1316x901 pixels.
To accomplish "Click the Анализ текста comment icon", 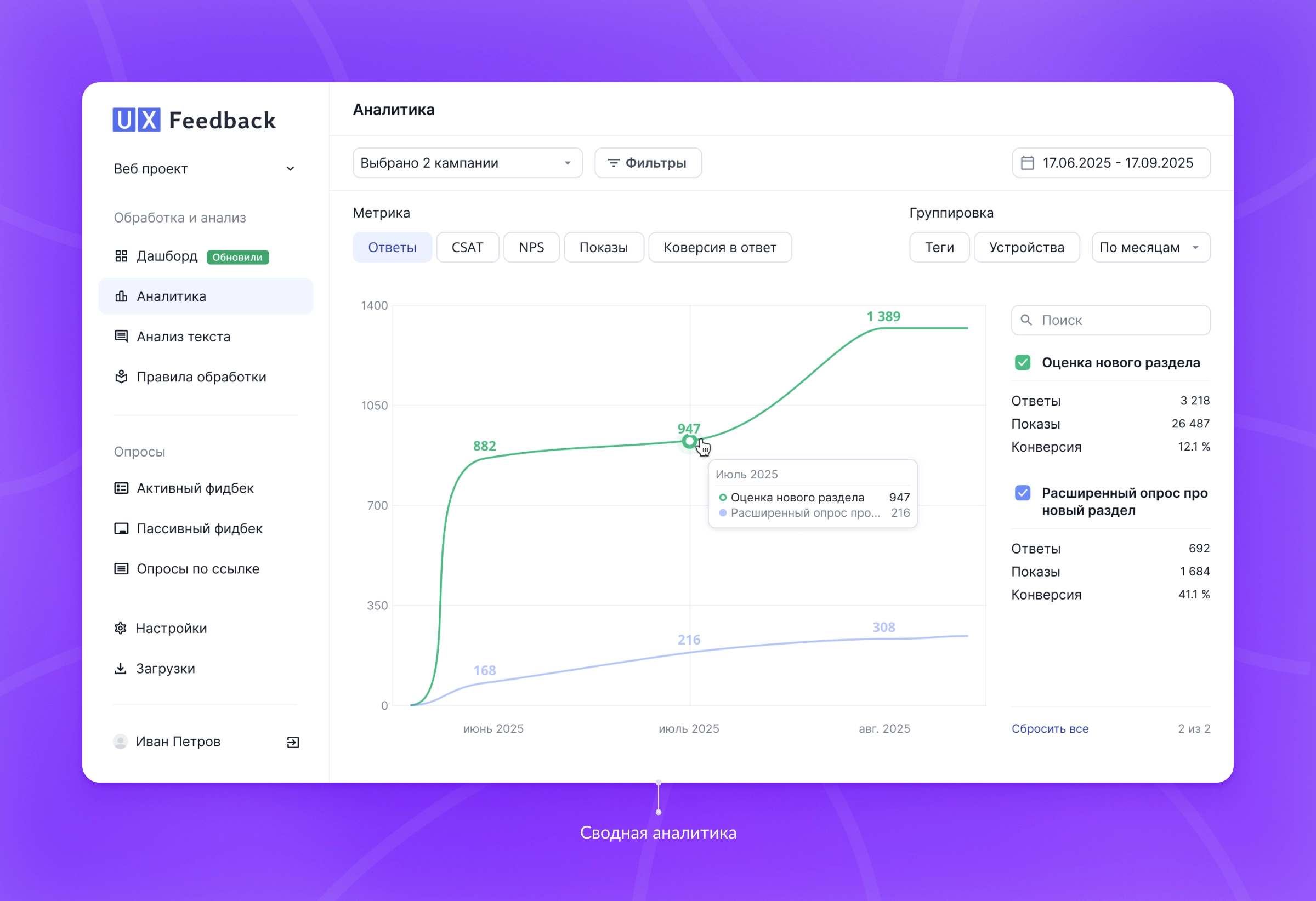I will pyautogui.click(x=121, y=336).
